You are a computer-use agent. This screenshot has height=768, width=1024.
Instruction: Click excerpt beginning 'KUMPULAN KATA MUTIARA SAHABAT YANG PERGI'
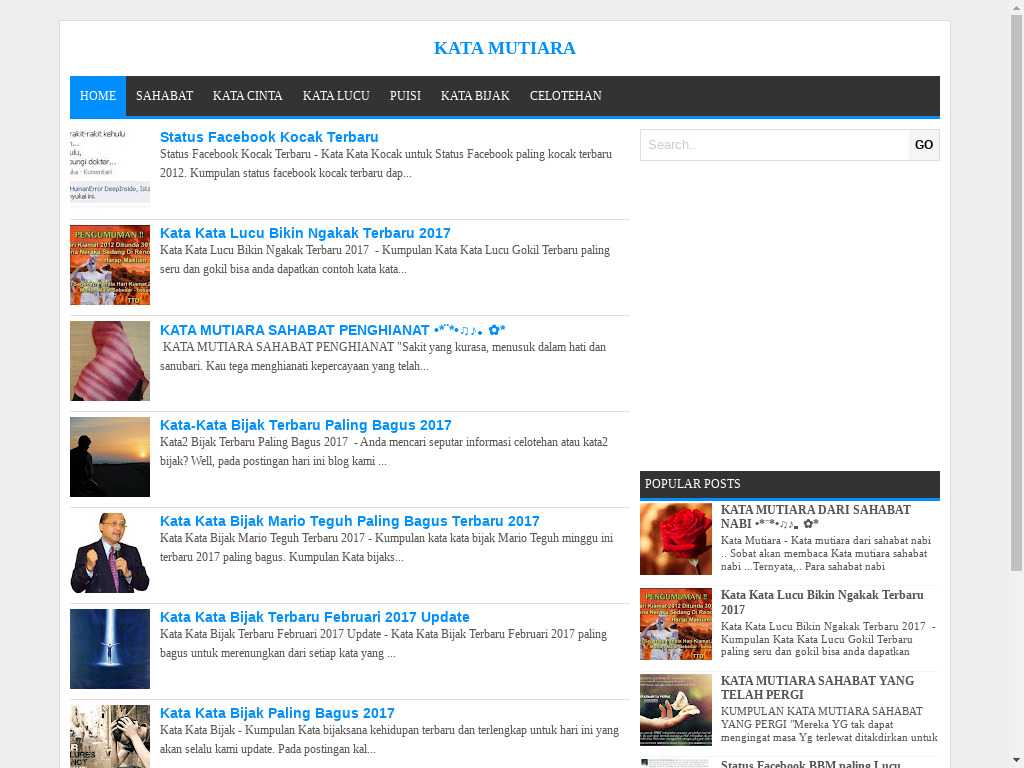click(829, 724)
